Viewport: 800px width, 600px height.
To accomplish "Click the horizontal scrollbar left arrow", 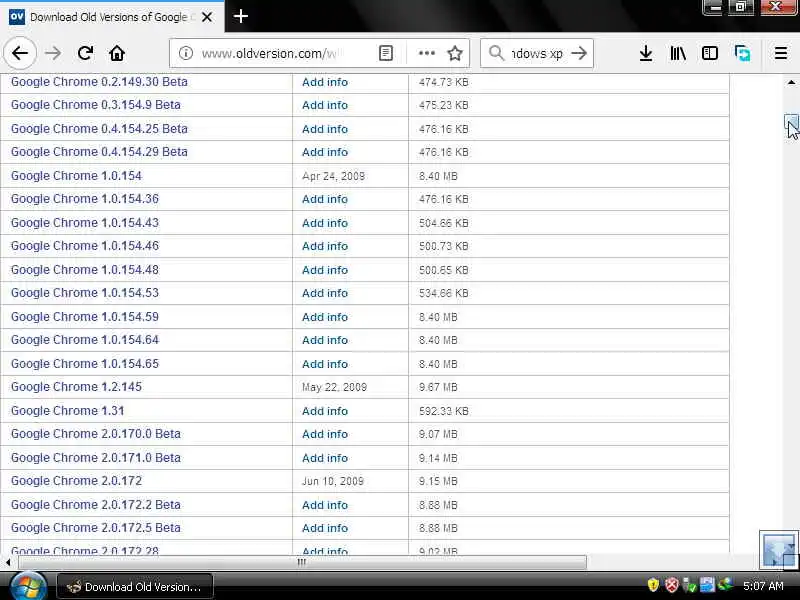I will (8, 562).
